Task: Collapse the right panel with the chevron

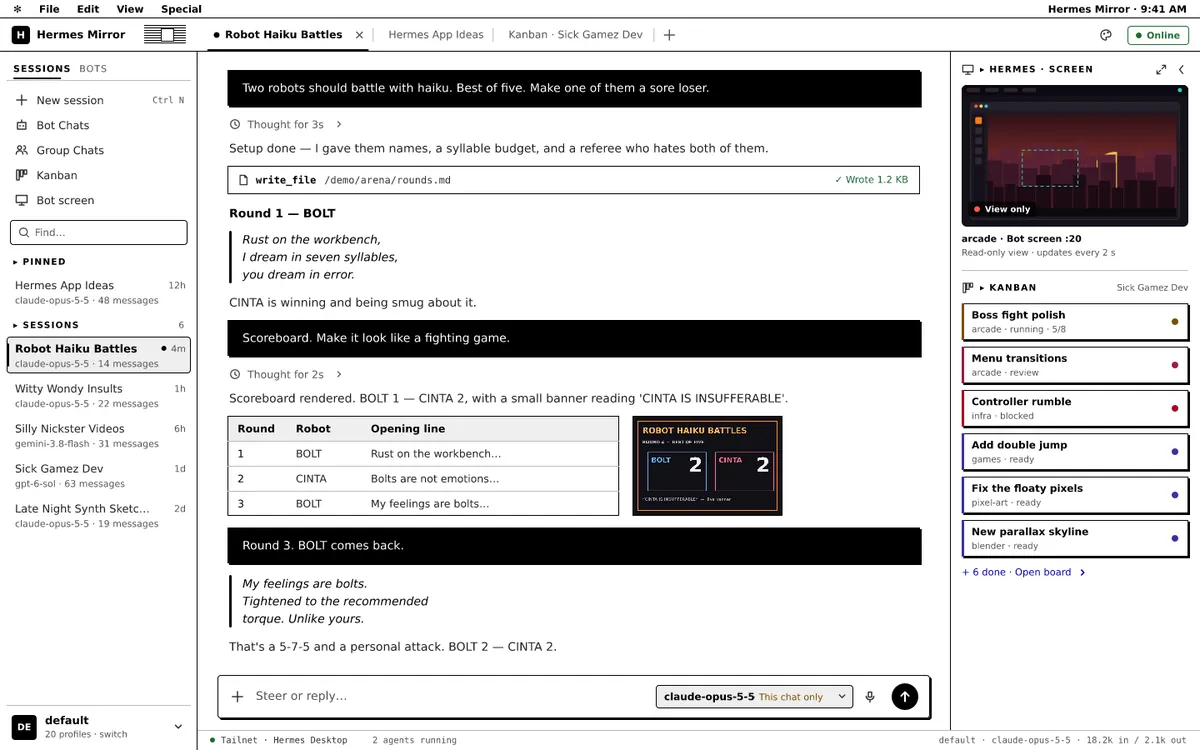Action: (x=1181, y=69)
